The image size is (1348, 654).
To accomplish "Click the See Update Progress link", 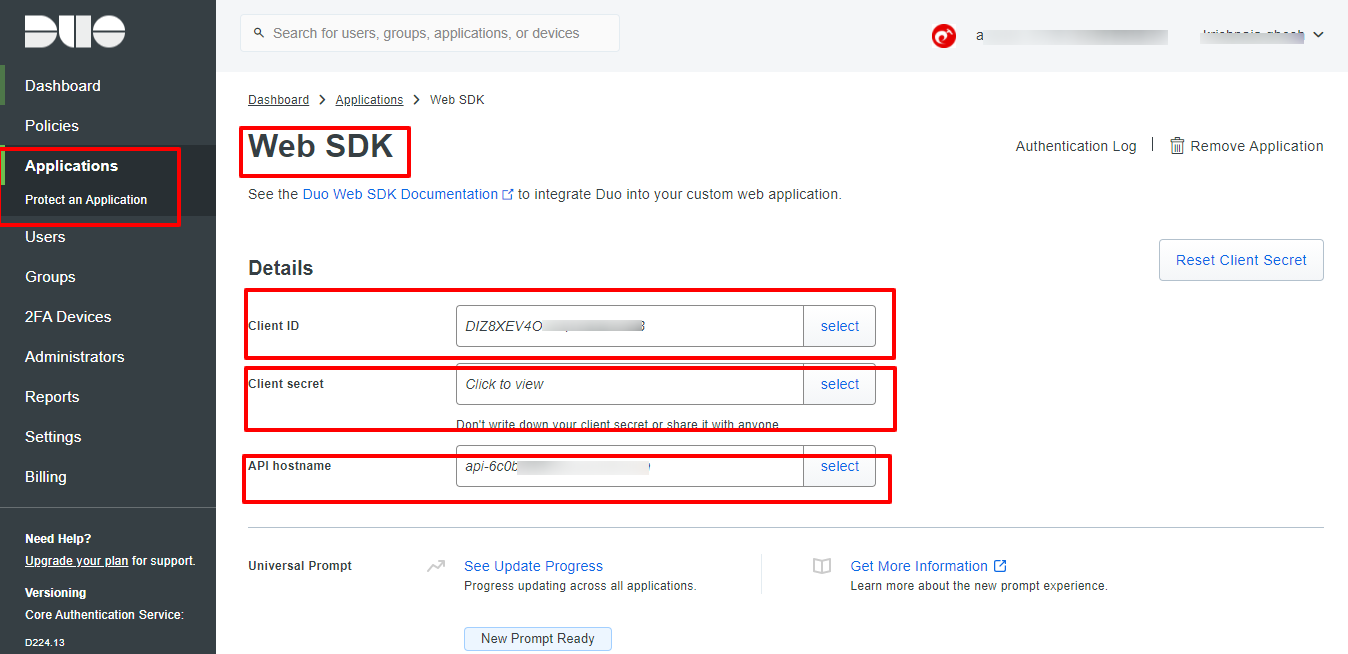I will click(533, 566).
